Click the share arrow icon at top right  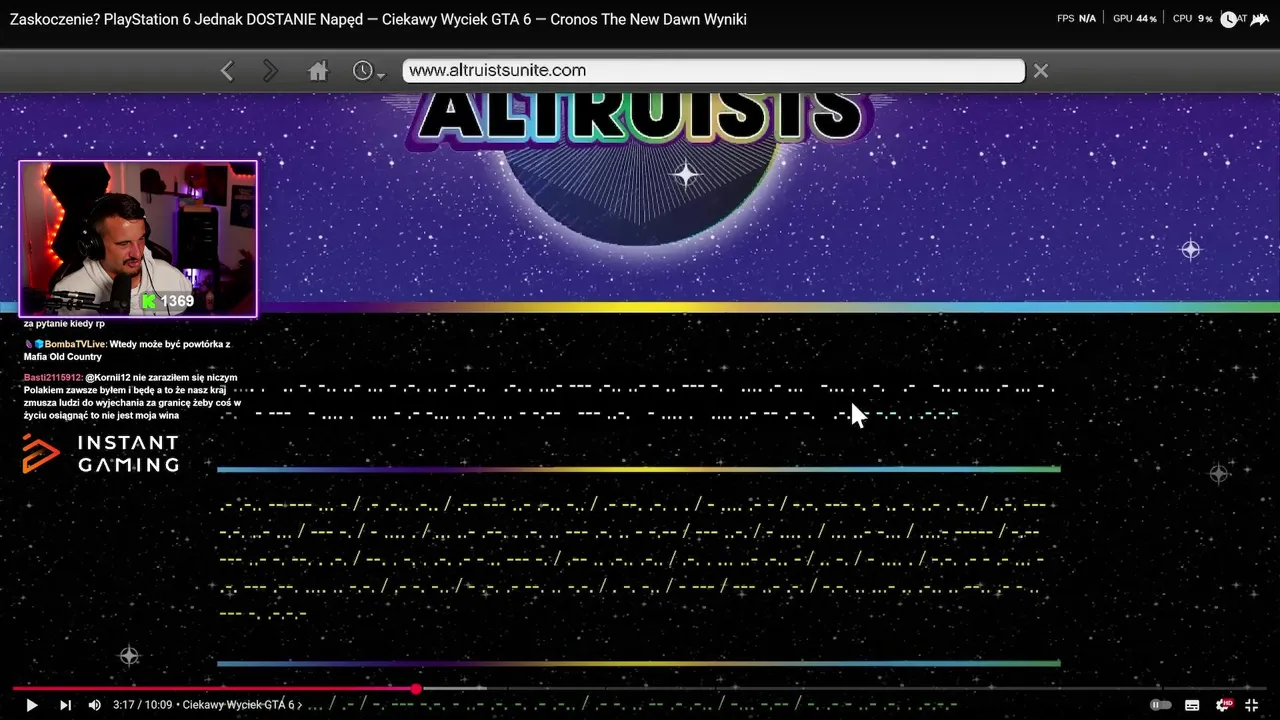1260,19
